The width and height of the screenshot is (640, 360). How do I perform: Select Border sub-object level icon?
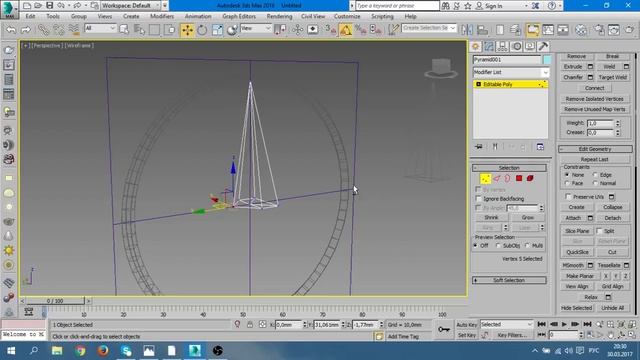[x=508, y=178]
